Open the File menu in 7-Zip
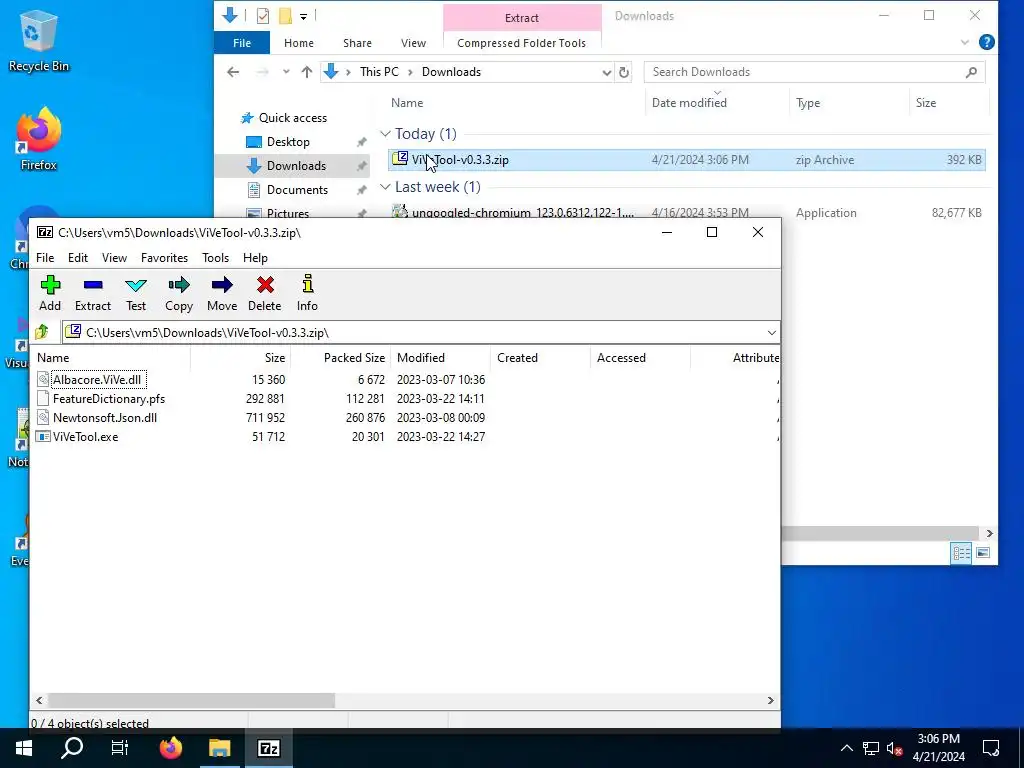The width and height of the screenshot is (1024, 768). pos(45,258)
